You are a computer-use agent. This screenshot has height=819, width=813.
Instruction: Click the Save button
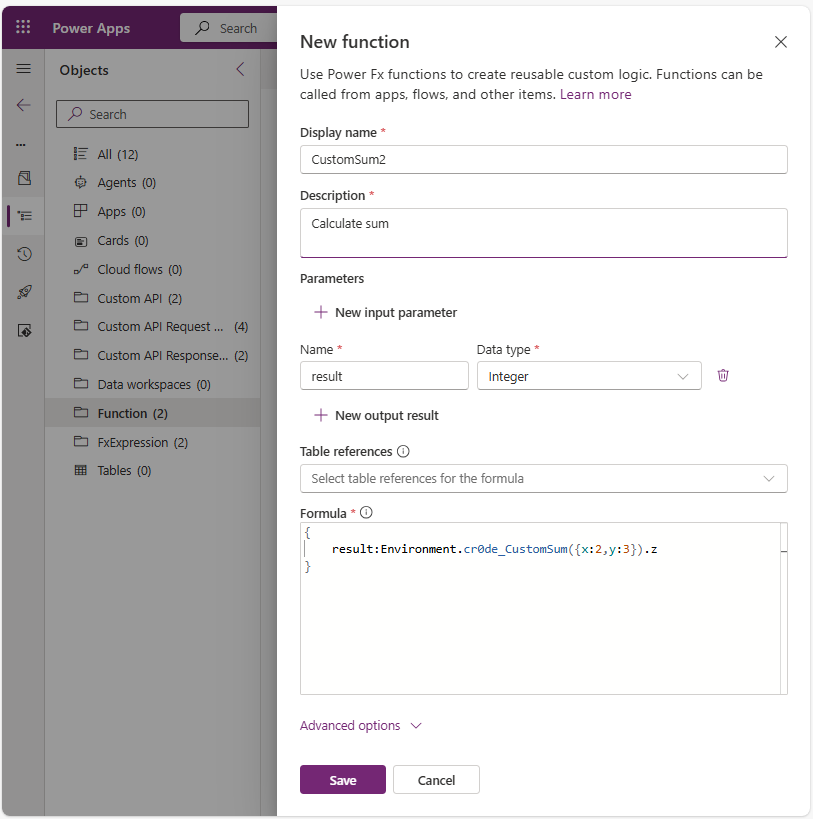[x=342, y=780]
